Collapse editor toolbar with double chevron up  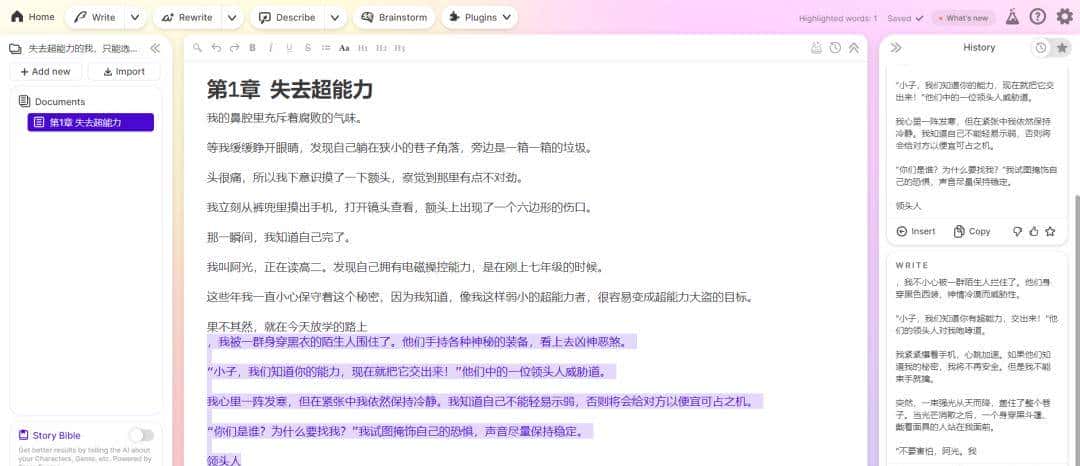tap(853, 47)
